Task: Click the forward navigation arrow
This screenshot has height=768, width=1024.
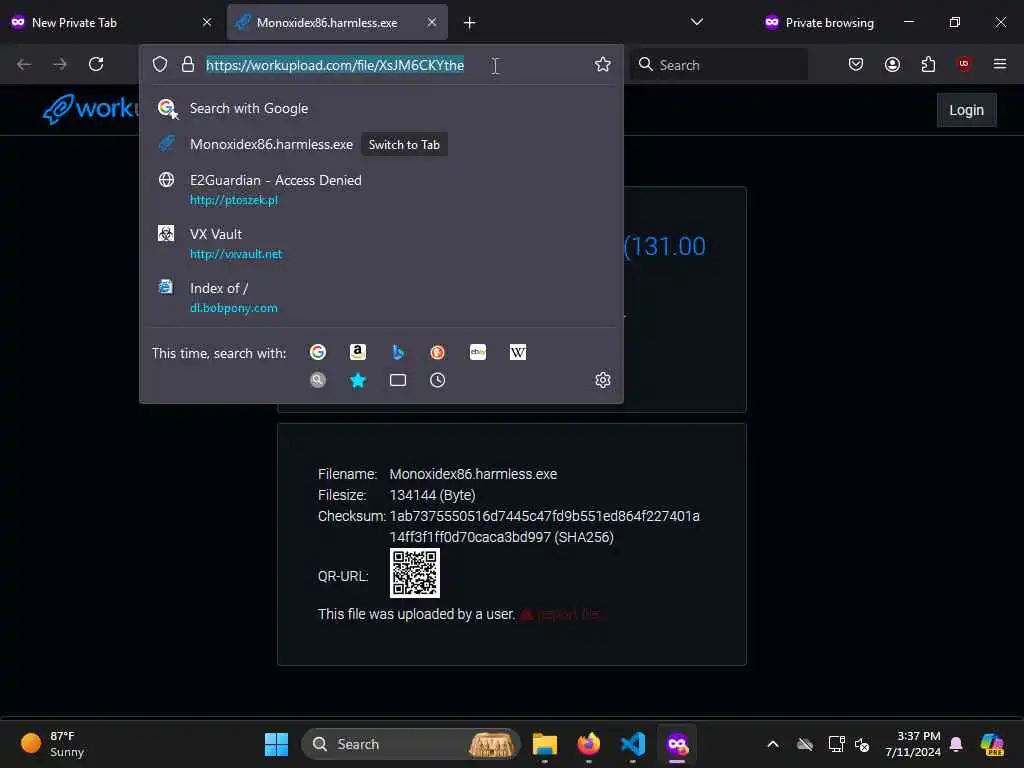Action: pos(59,64)
